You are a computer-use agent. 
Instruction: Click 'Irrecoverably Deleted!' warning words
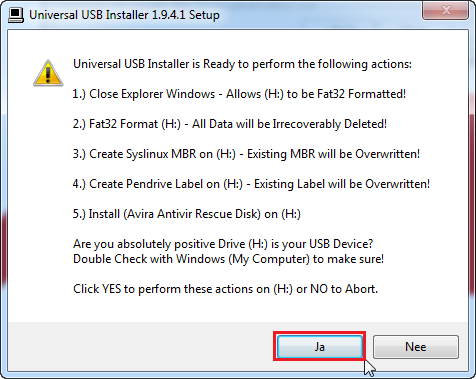[330, 124]
